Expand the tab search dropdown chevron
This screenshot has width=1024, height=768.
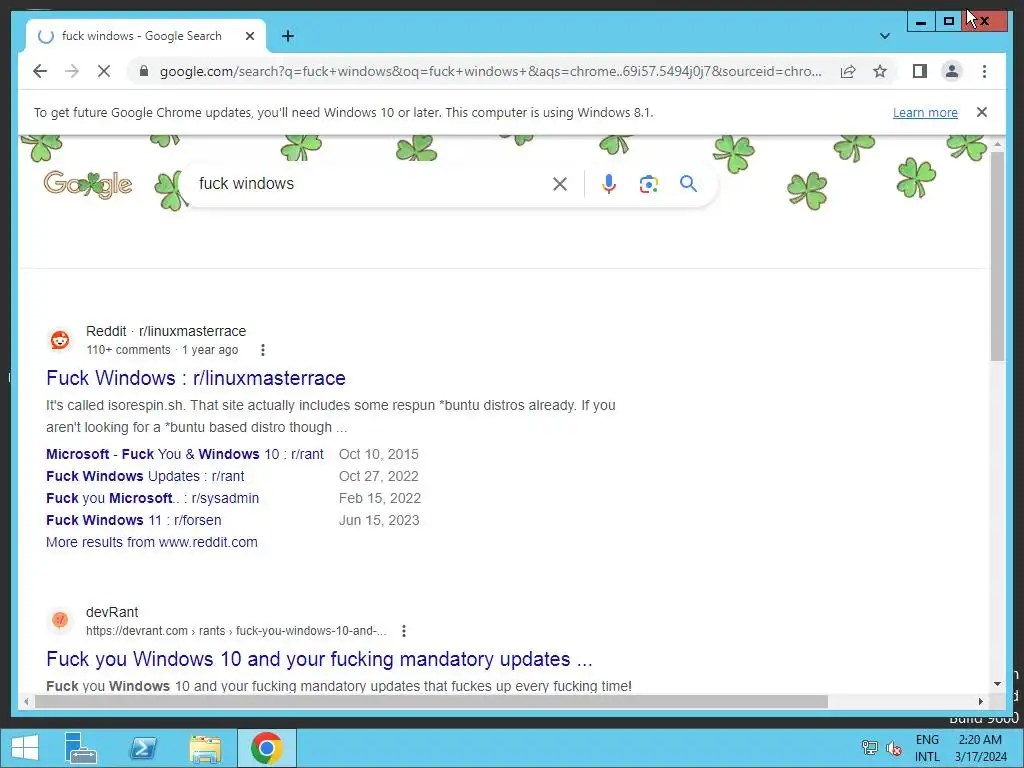885,36
